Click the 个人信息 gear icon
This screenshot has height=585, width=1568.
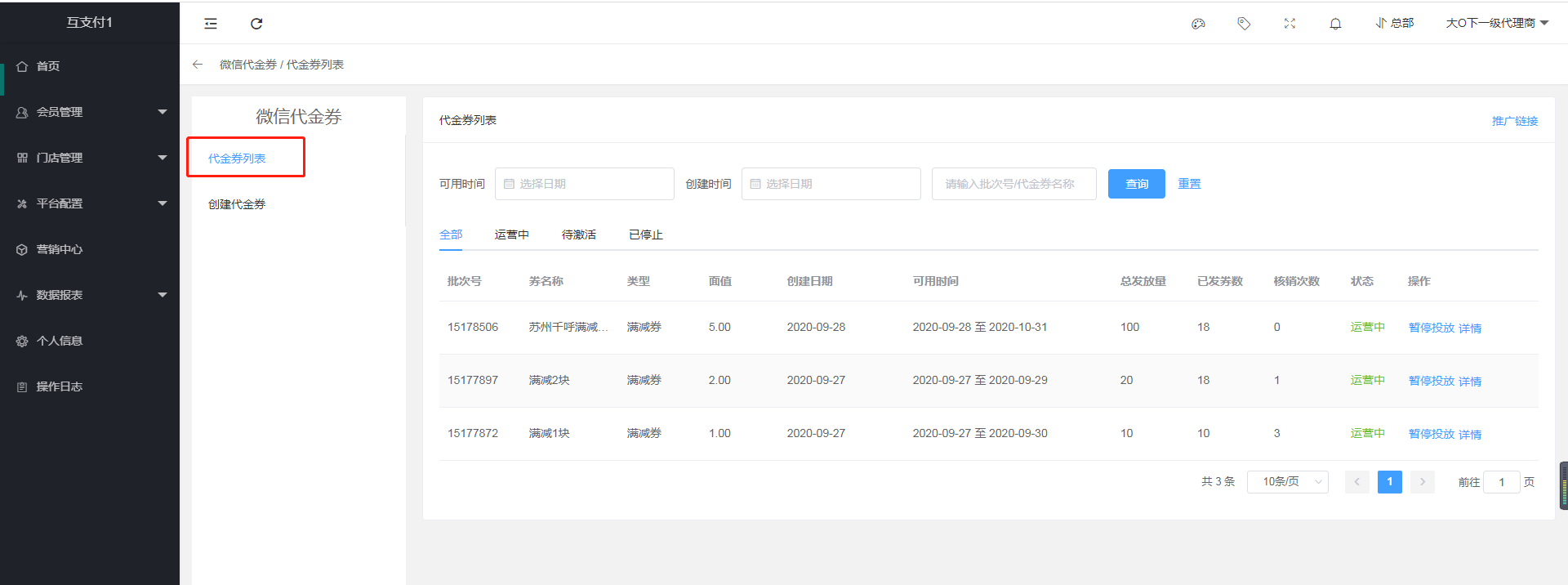(22, 341)
